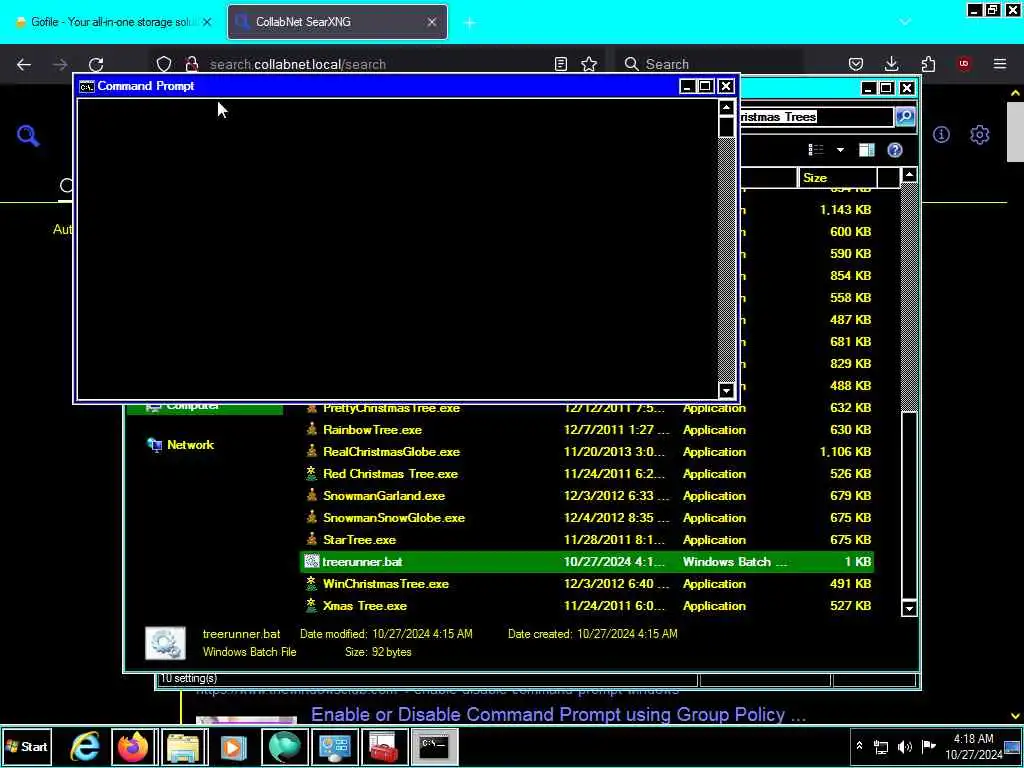Screen dimensions: 1024x768
Task: Click the Explorer search field with Christmas Trees
Action: tap(816, 117)
